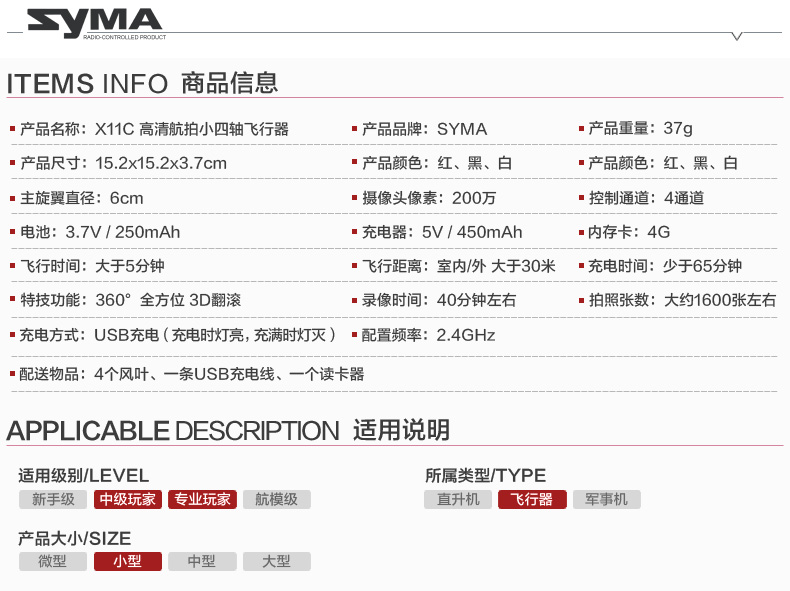Select the 直升机 type tag
The image size is (790, 591).
(458, 499)
